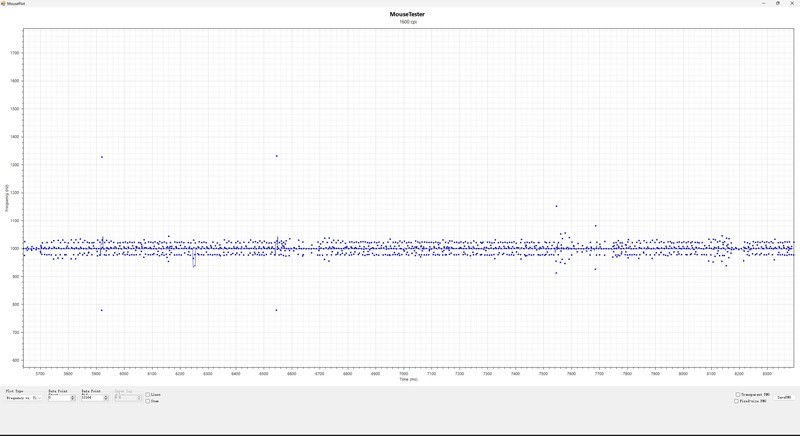Click the outlier point near 1330 Hz at 6560 ms
The image size is (800, 436).
(x=277, y=156)
